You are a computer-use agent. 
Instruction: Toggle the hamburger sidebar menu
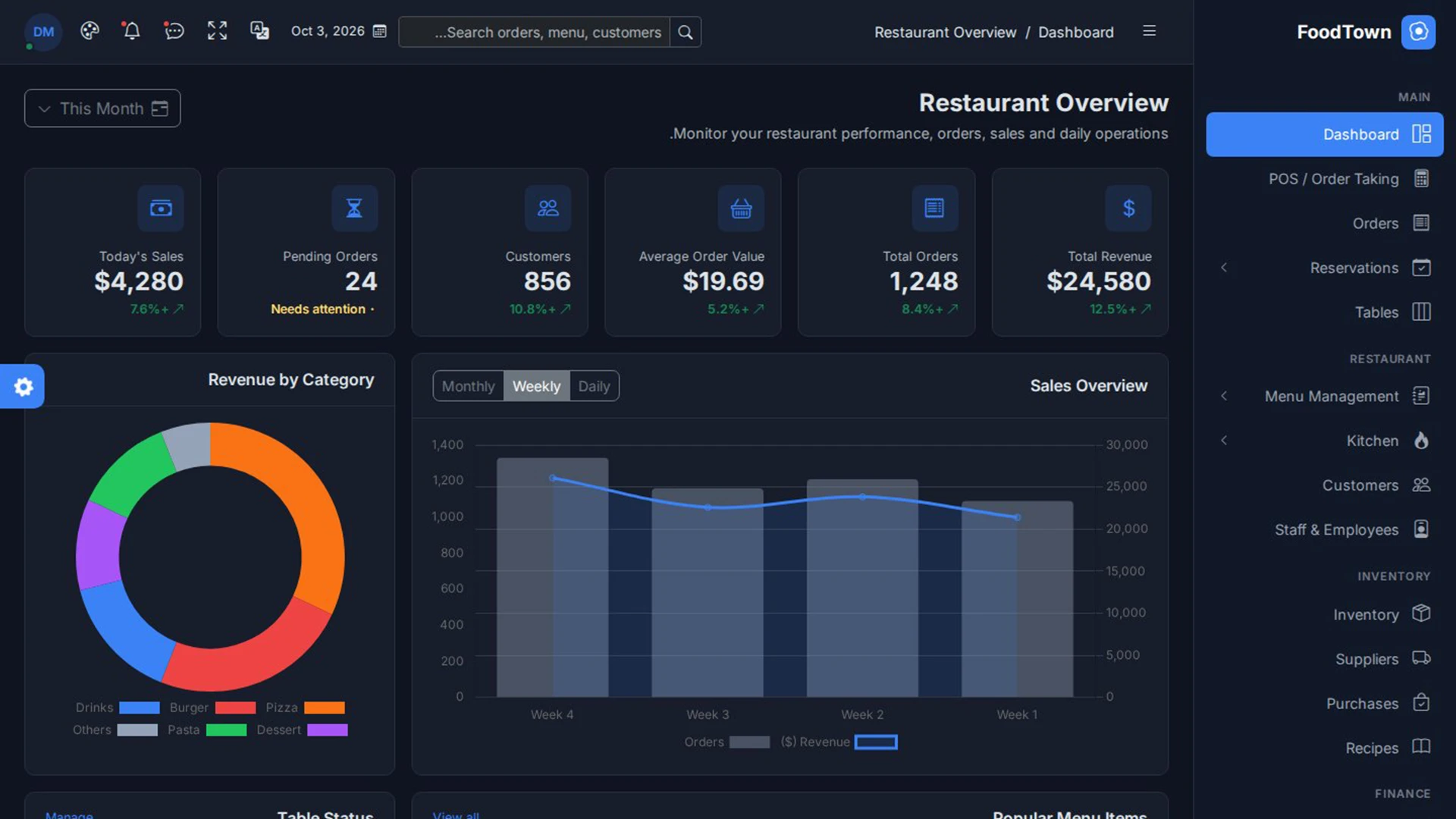(x=1149, y=31)
